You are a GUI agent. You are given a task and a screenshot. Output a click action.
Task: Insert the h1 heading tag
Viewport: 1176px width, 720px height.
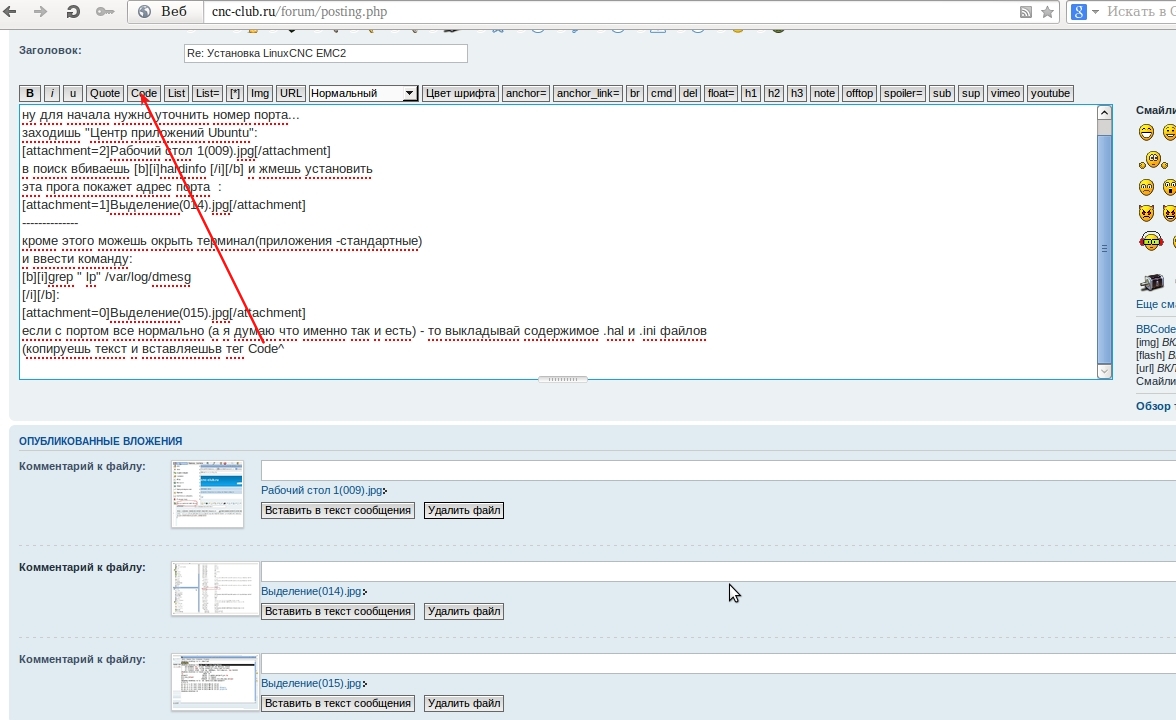pos(751,93)
